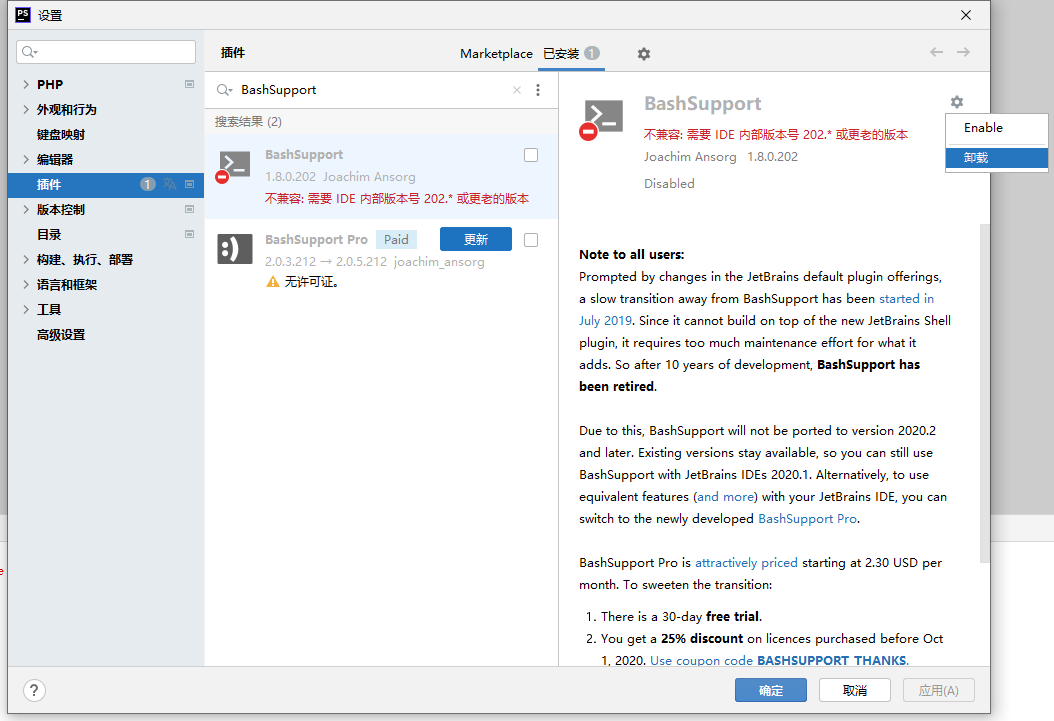Open the 'and more' link

[725, 497]
